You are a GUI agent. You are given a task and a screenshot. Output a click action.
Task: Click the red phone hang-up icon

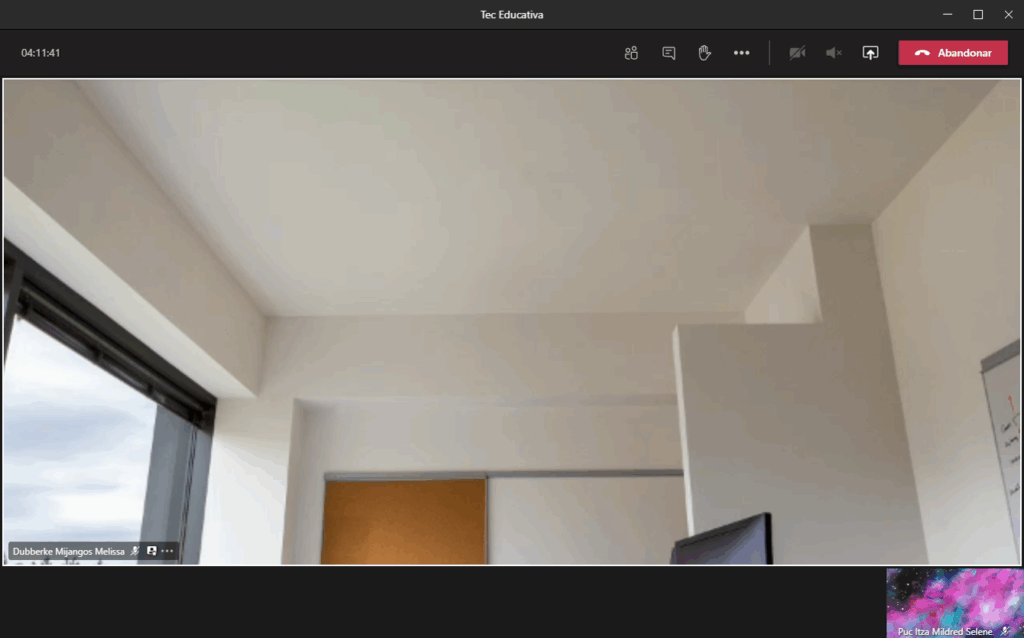(x=922, y=53)
